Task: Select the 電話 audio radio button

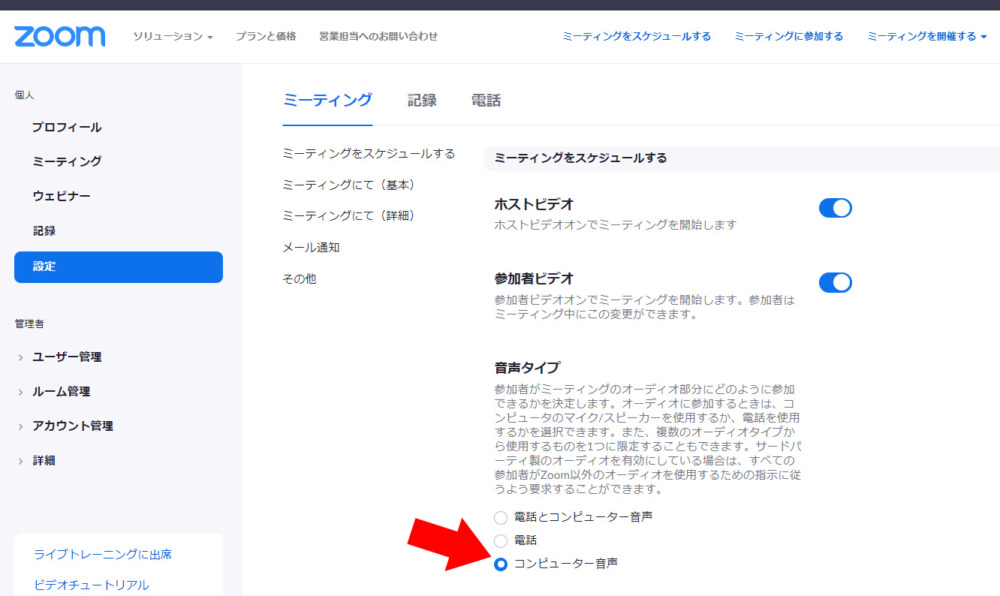Action: click(501, 540)
